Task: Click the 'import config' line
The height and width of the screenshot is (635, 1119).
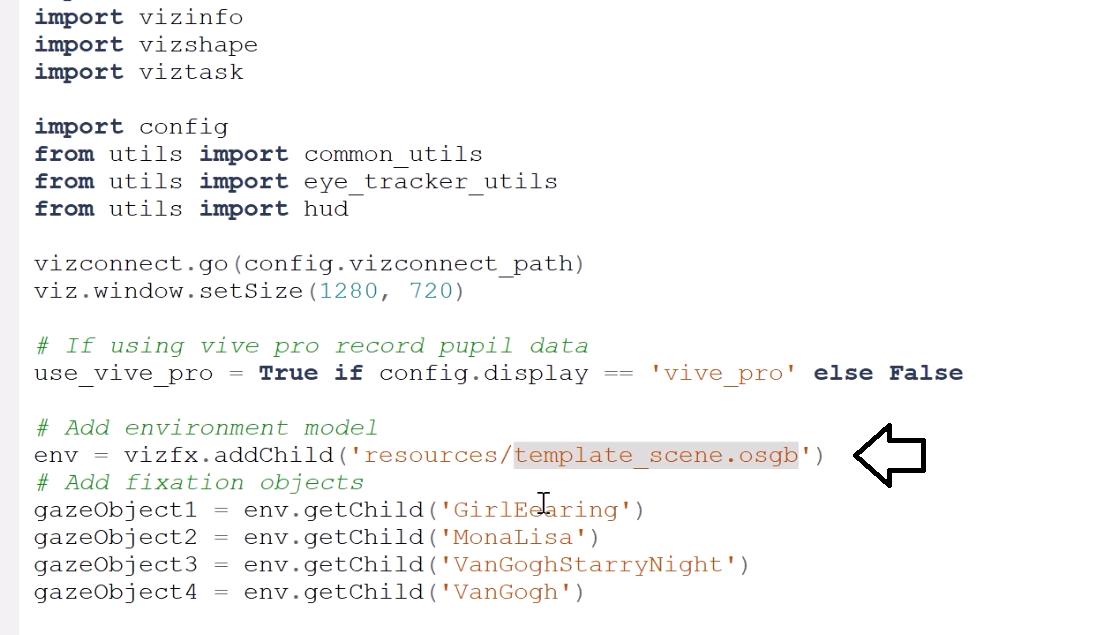Action: [x=131, y=127]
